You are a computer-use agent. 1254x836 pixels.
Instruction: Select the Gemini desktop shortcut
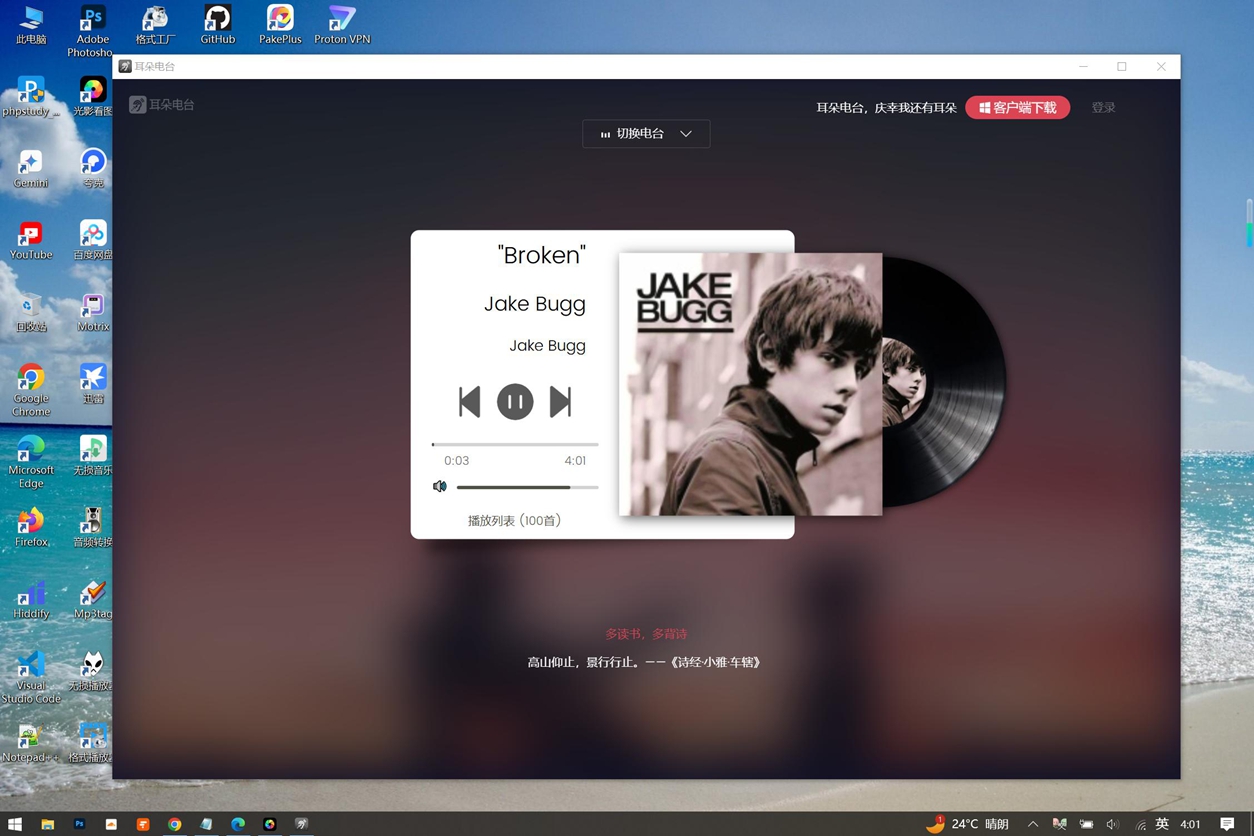31,169
